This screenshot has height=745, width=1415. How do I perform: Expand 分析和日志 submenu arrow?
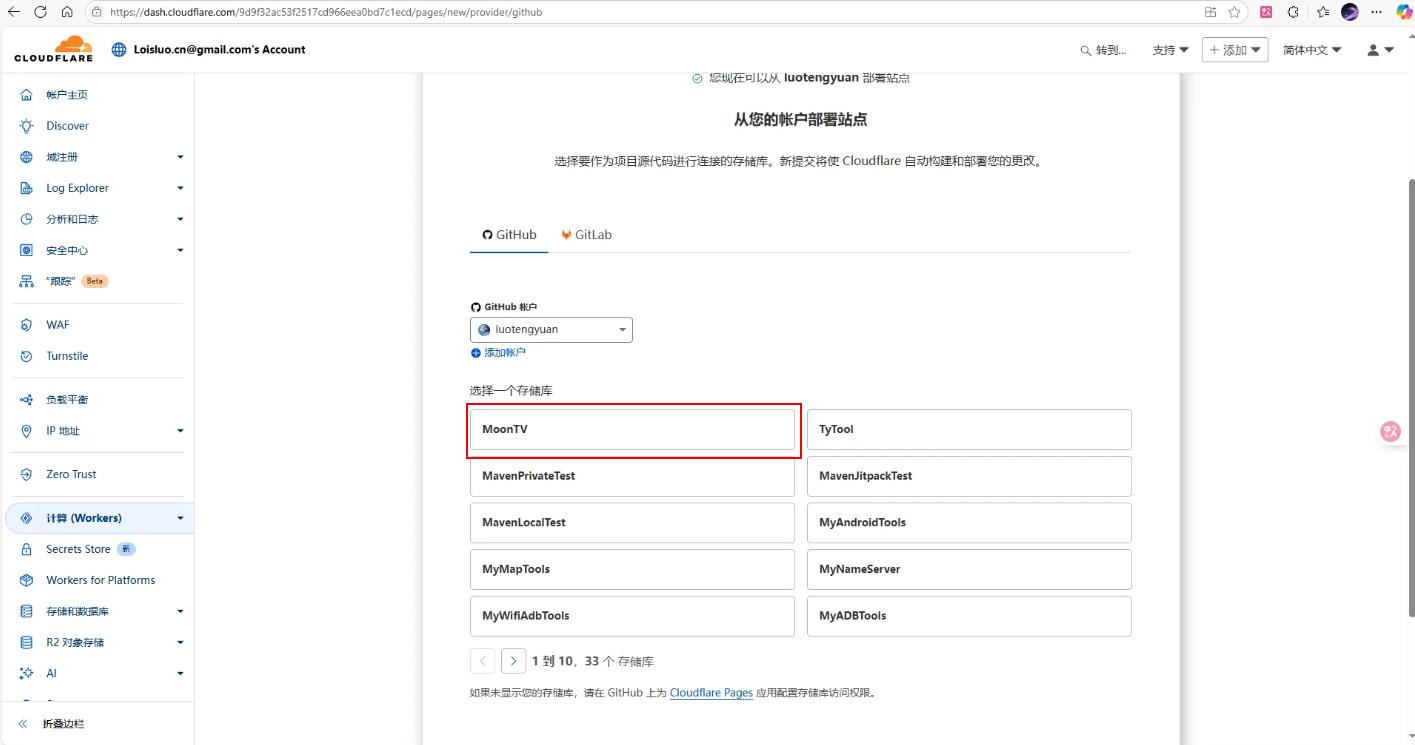[180, 219]
